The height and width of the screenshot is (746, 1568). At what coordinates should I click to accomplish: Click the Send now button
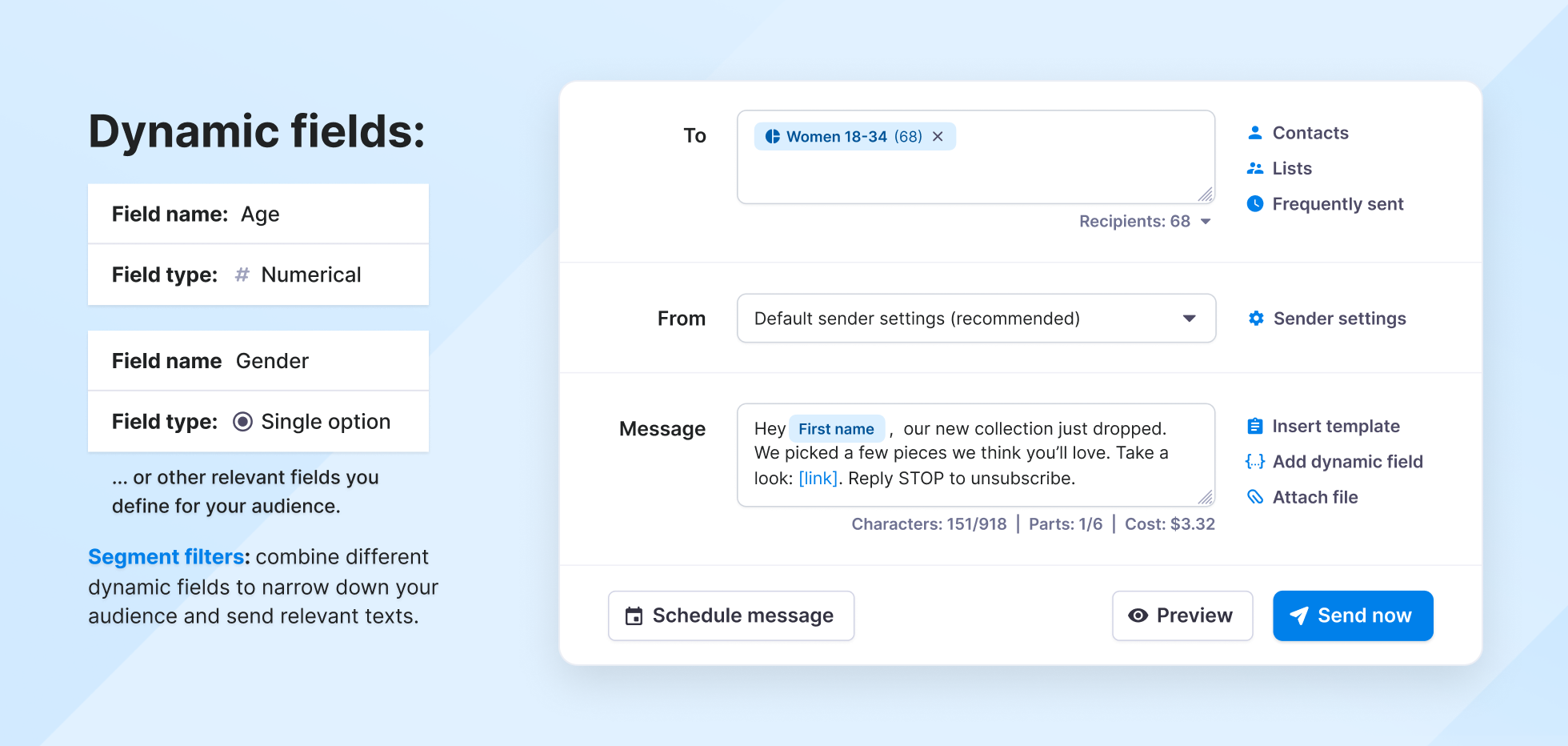pyautogui.click(x=1353, y=616)
